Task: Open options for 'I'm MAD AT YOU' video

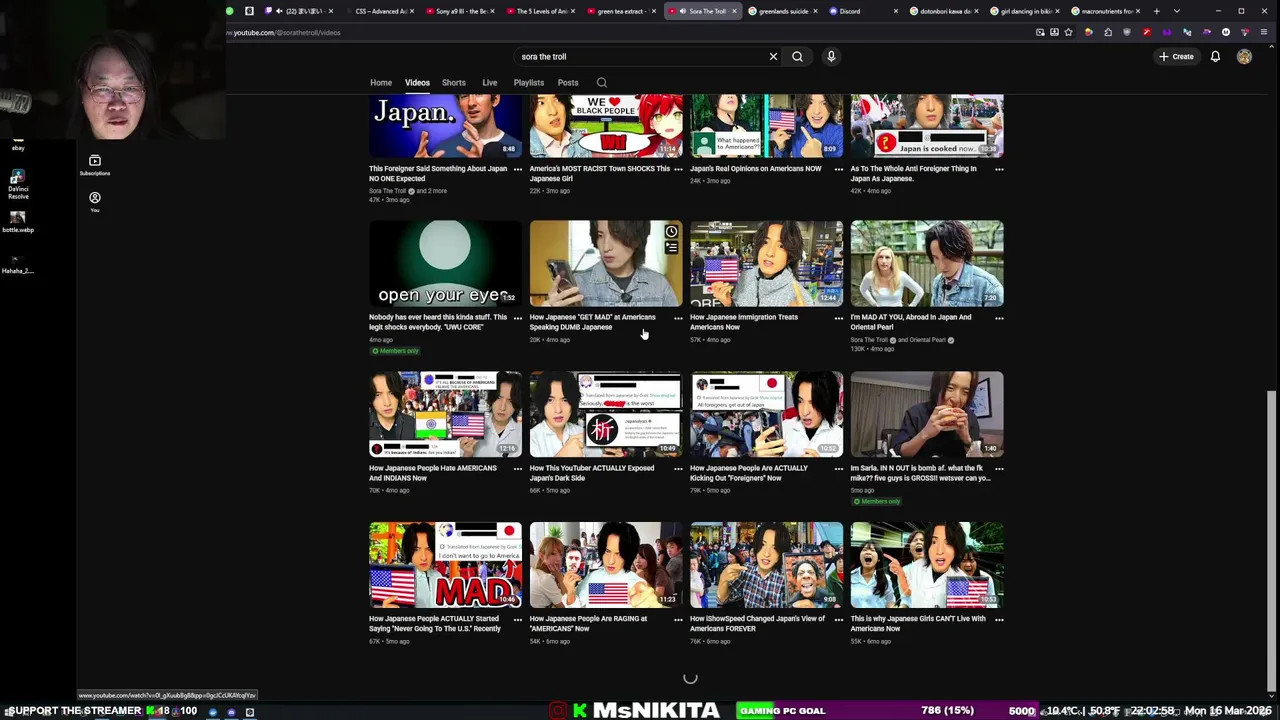Action: (x=999, y=318)
